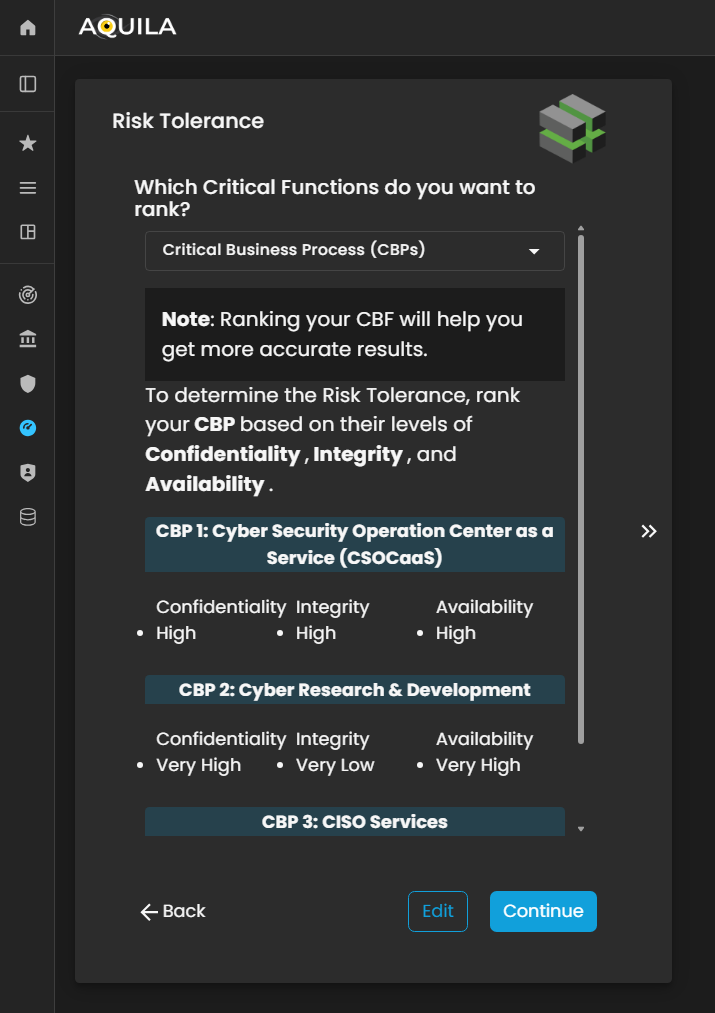Select the shield with user icon
This screenshot has height=1013, width=715.
pyautogui.click(x=28, y=473)
